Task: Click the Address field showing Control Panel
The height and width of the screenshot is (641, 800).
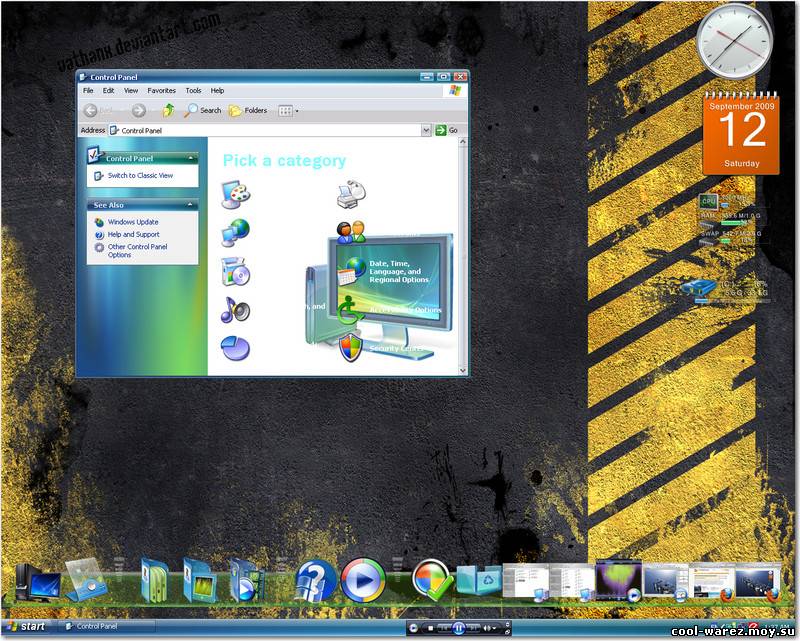Action: [x=265, y=131]
